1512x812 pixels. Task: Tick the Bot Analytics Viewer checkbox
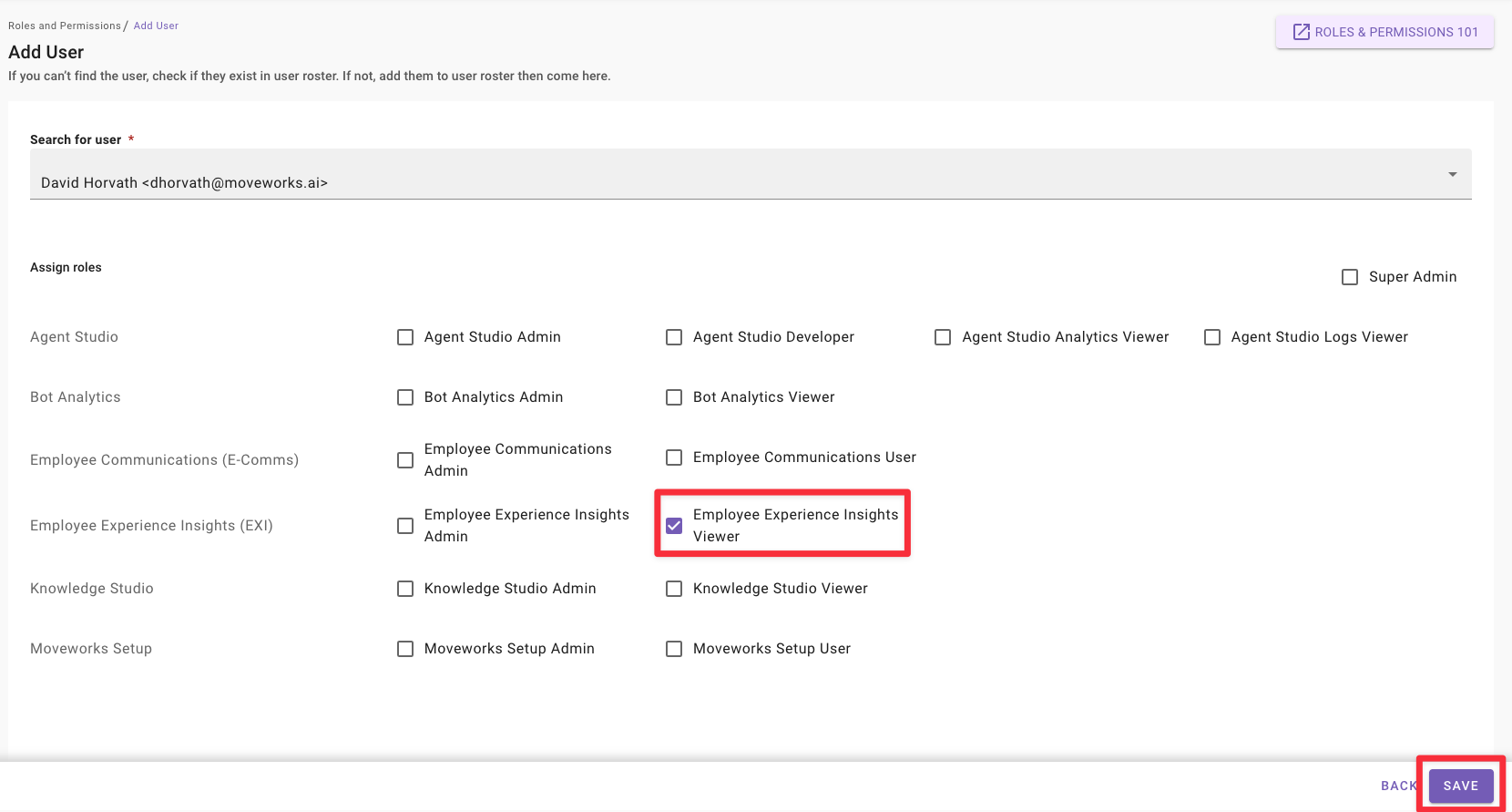point(674,397)
